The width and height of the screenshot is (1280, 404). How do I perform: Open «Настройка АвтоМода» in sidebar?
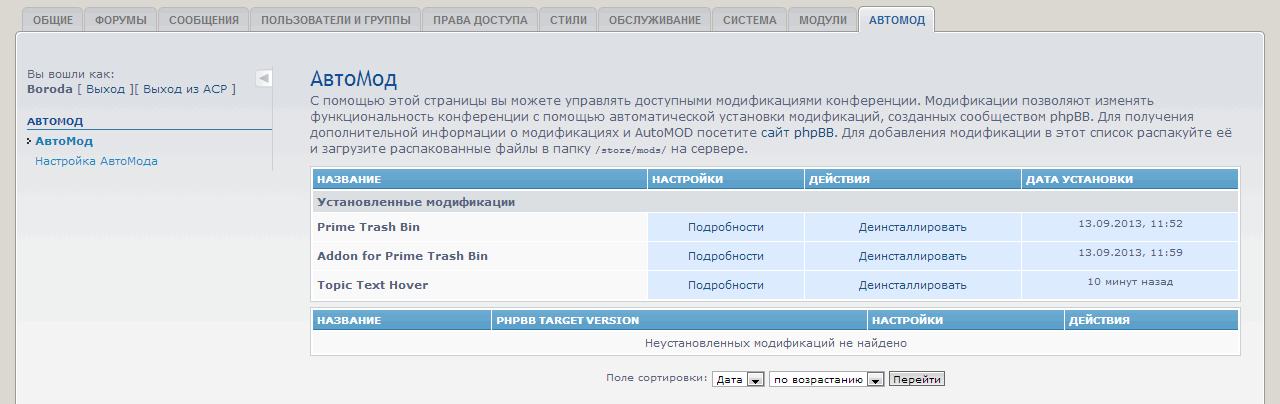[x=96, y=161]
